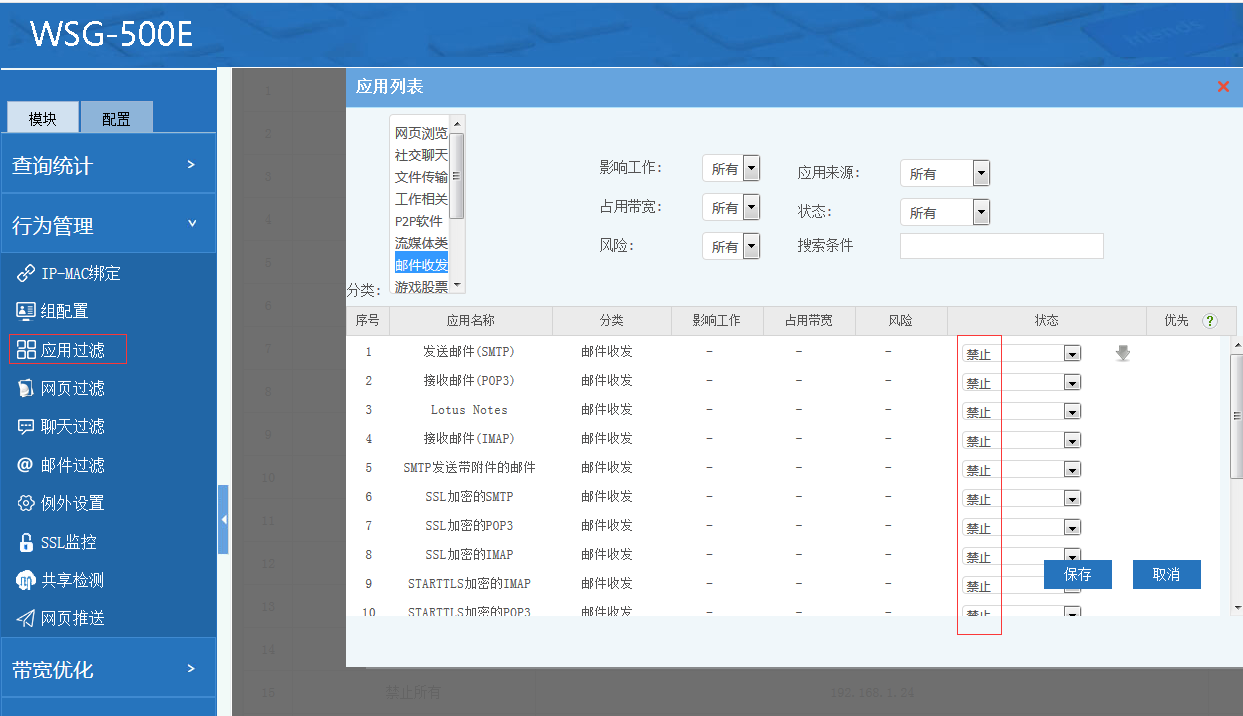The image size is (1243, 716).
Task: Click the 搜索条件 input field
Action: pos(1001,246)
